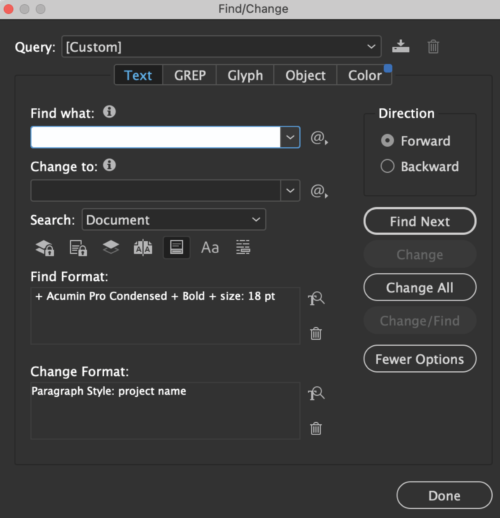Open the Query dropdown
The image size is (500, 518).
pyautogui.click(x=221, y=47)
